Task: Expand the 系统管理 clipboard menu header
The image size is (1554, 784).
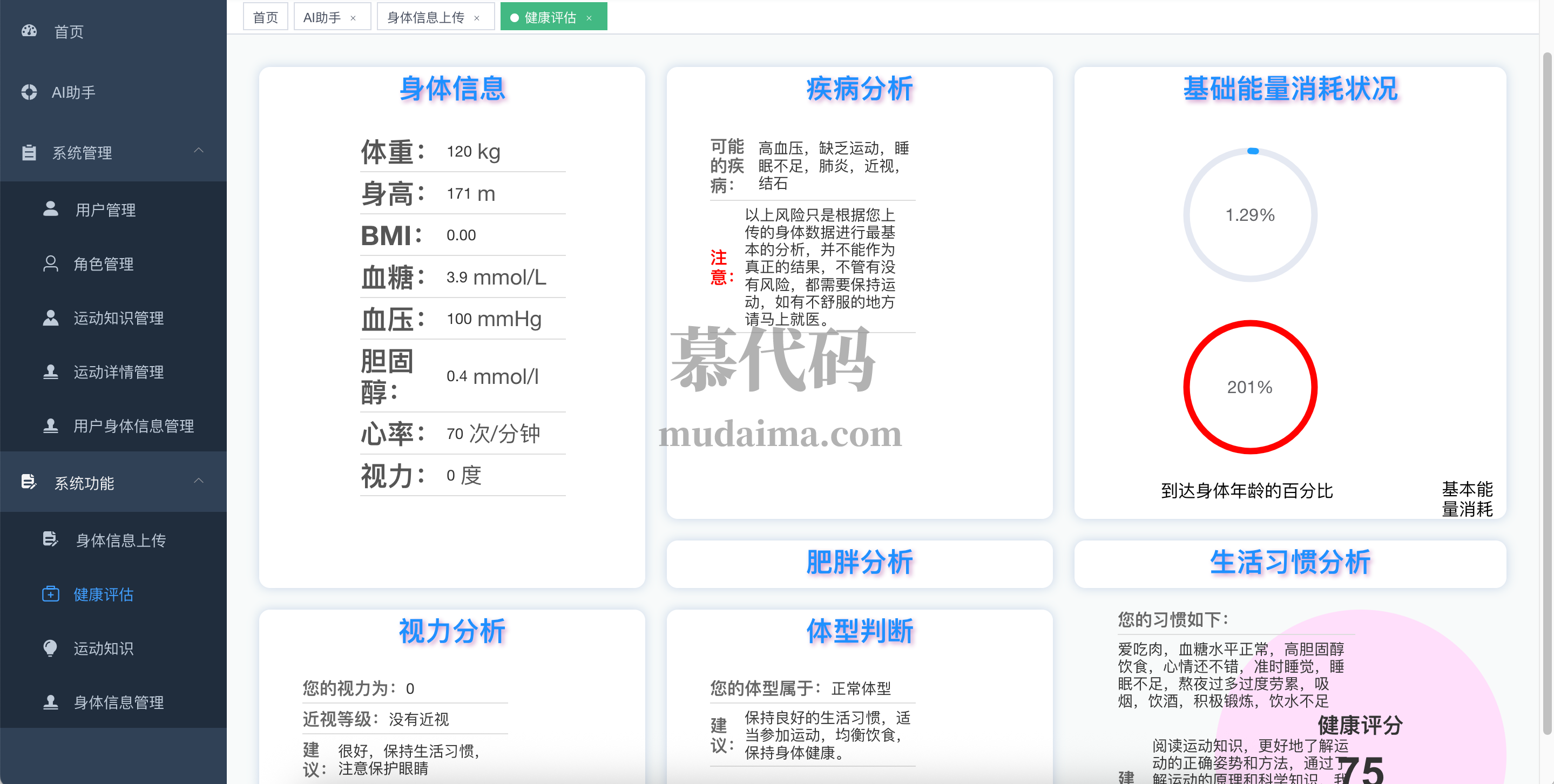Action: 82,153
